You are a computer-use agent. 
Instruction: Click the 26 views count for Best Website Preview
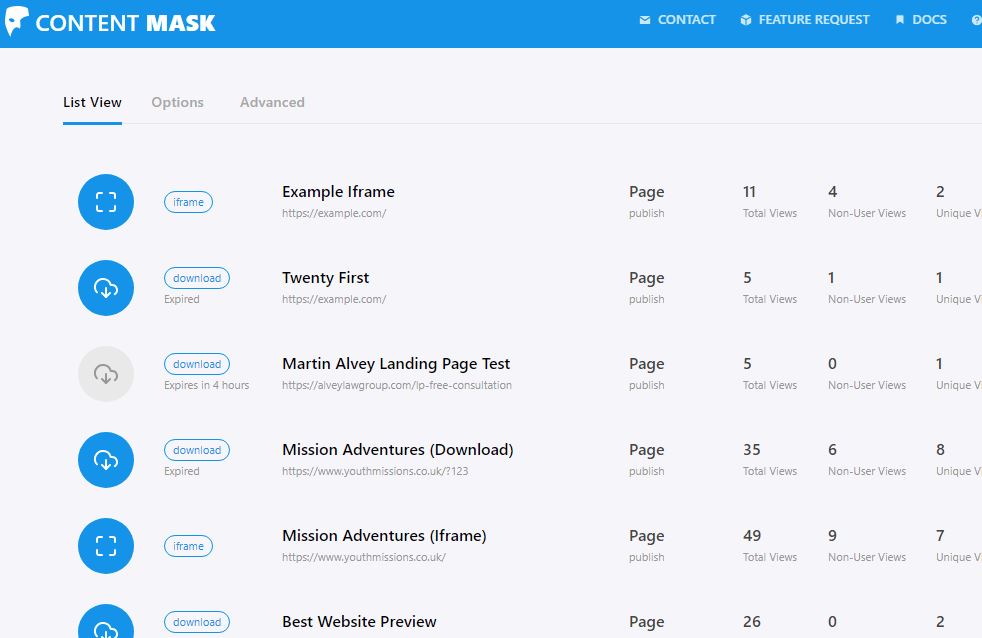[752, 622]
